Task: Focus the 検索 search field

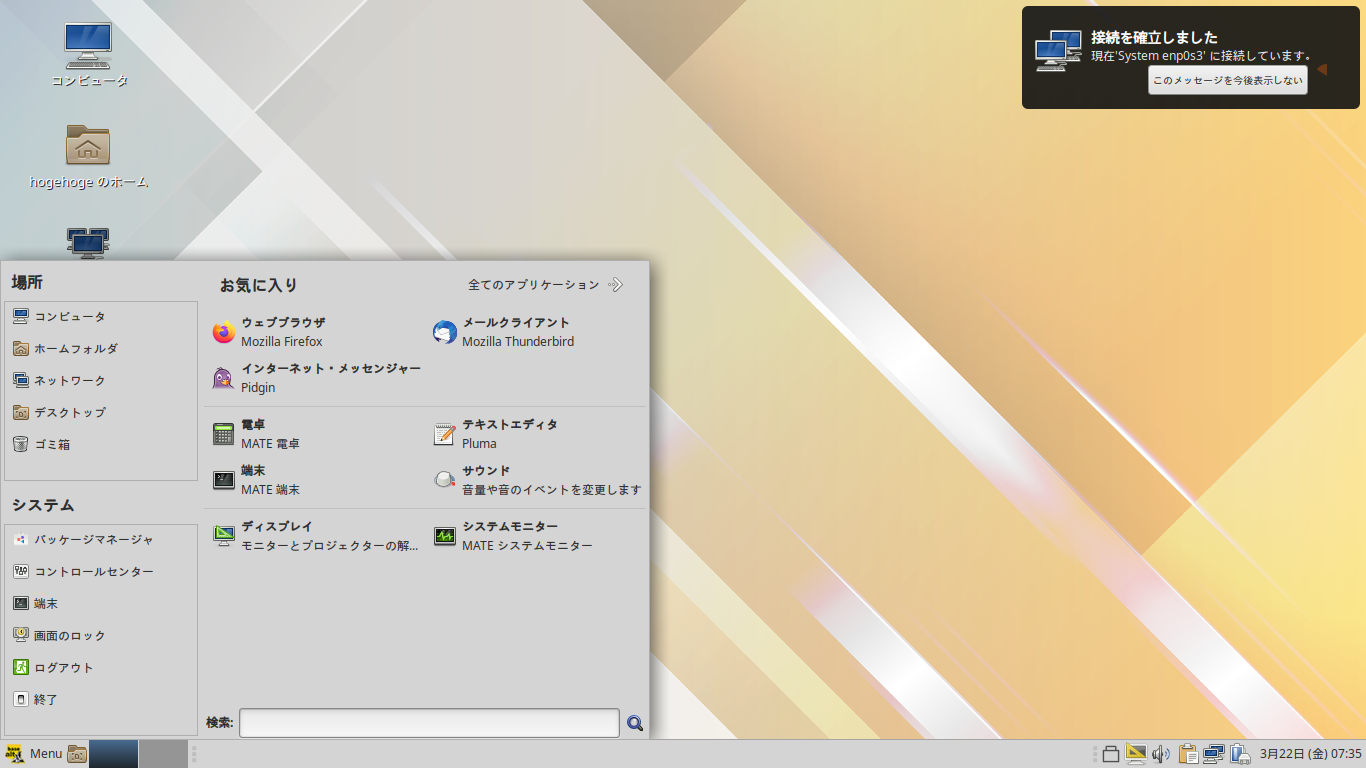Action: coord(429,723)
